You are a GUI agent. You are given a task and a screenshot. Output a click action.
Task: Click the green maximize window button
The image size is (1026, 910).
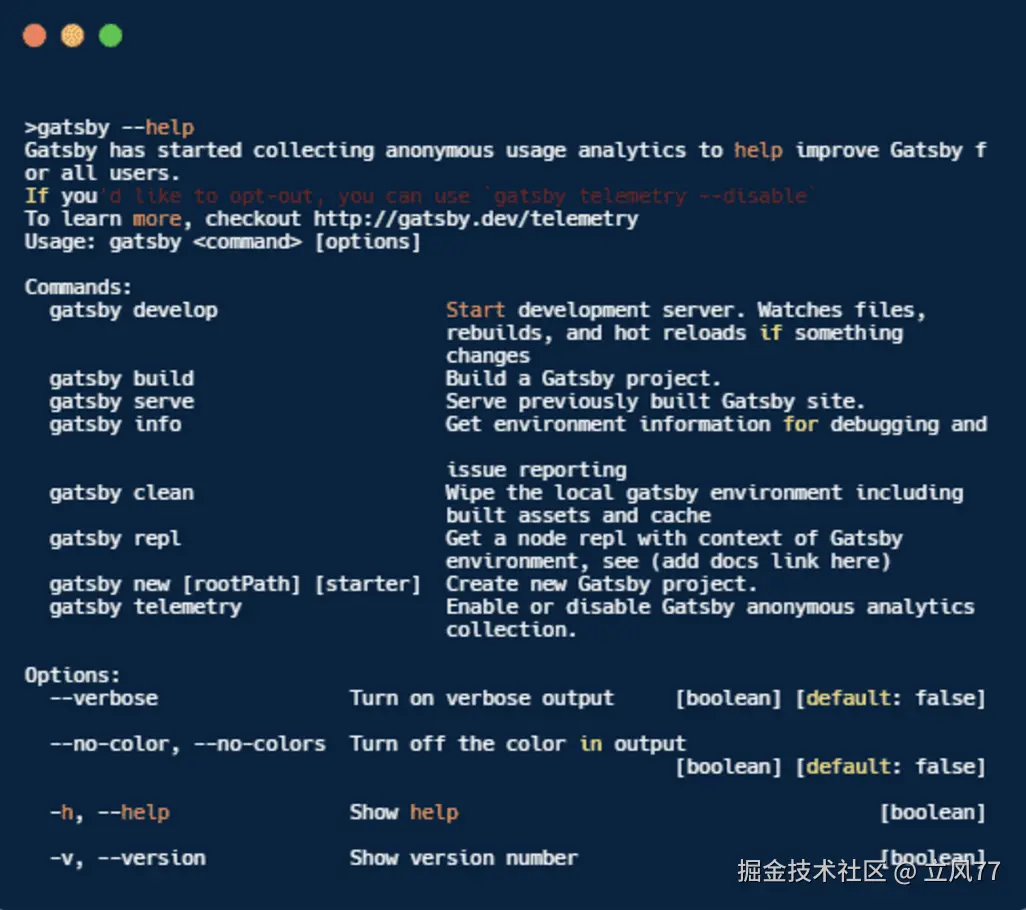(x=111, y=36)
